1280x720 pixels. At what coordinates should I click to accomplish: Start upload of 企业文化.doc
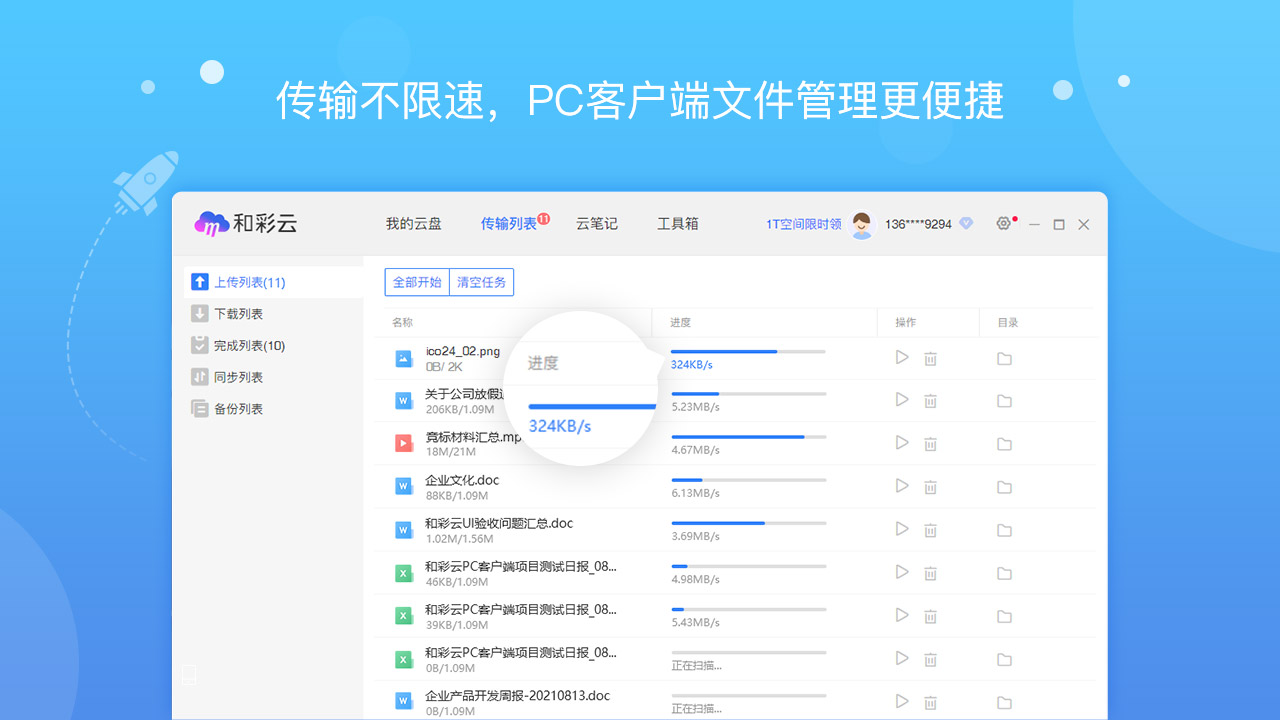pos(902,486)
